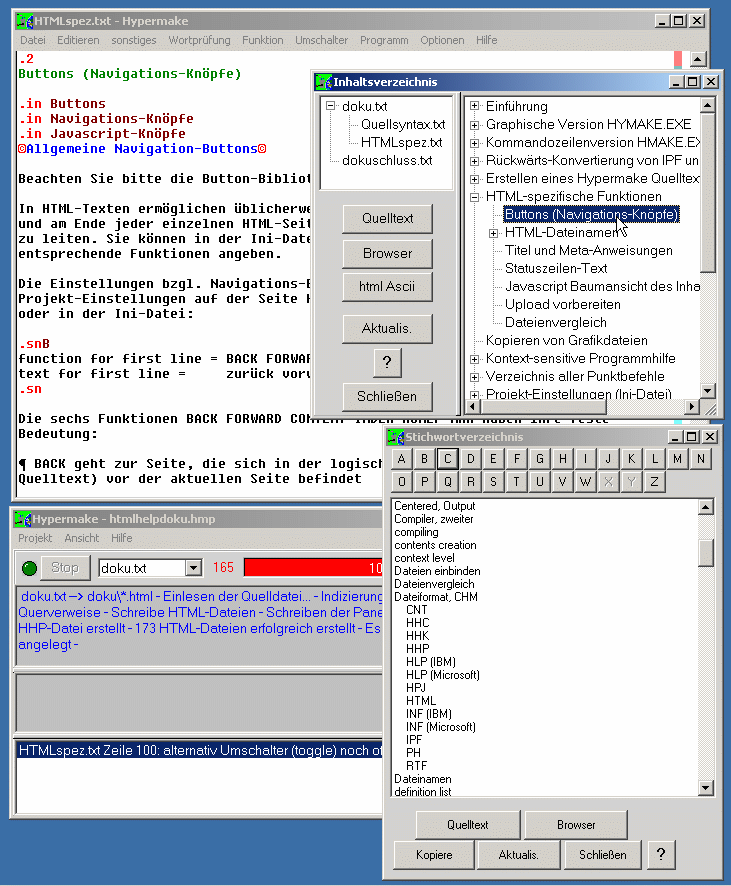Expand the HTML-Dateinamen node
The width and height of the screenshot is (731, 886).
(493, 233)
